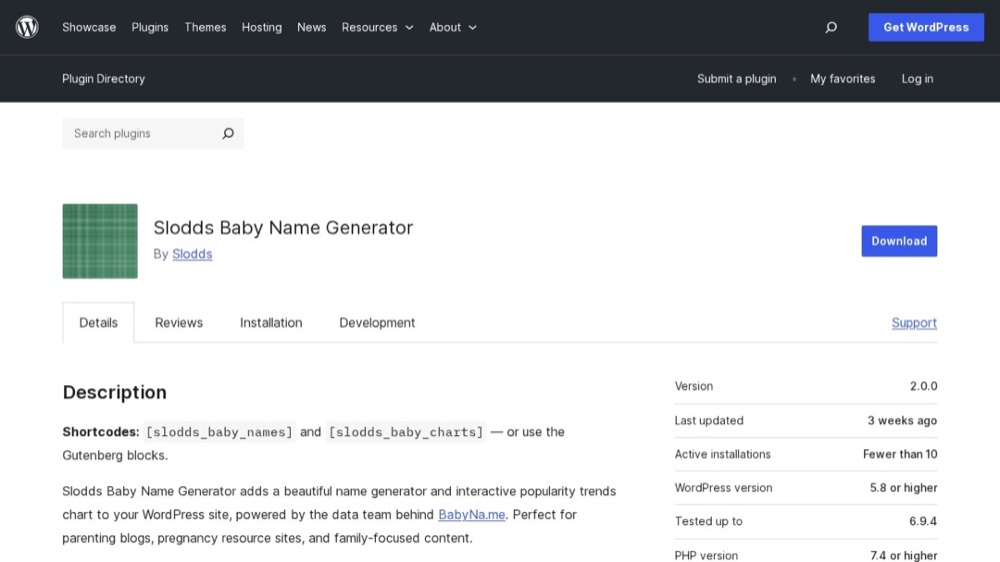The width and height of the screenshot is (1000, 562).
Task: Visit the BabyNa.me link
Action: pyautogui.click(x=471, y=514)
